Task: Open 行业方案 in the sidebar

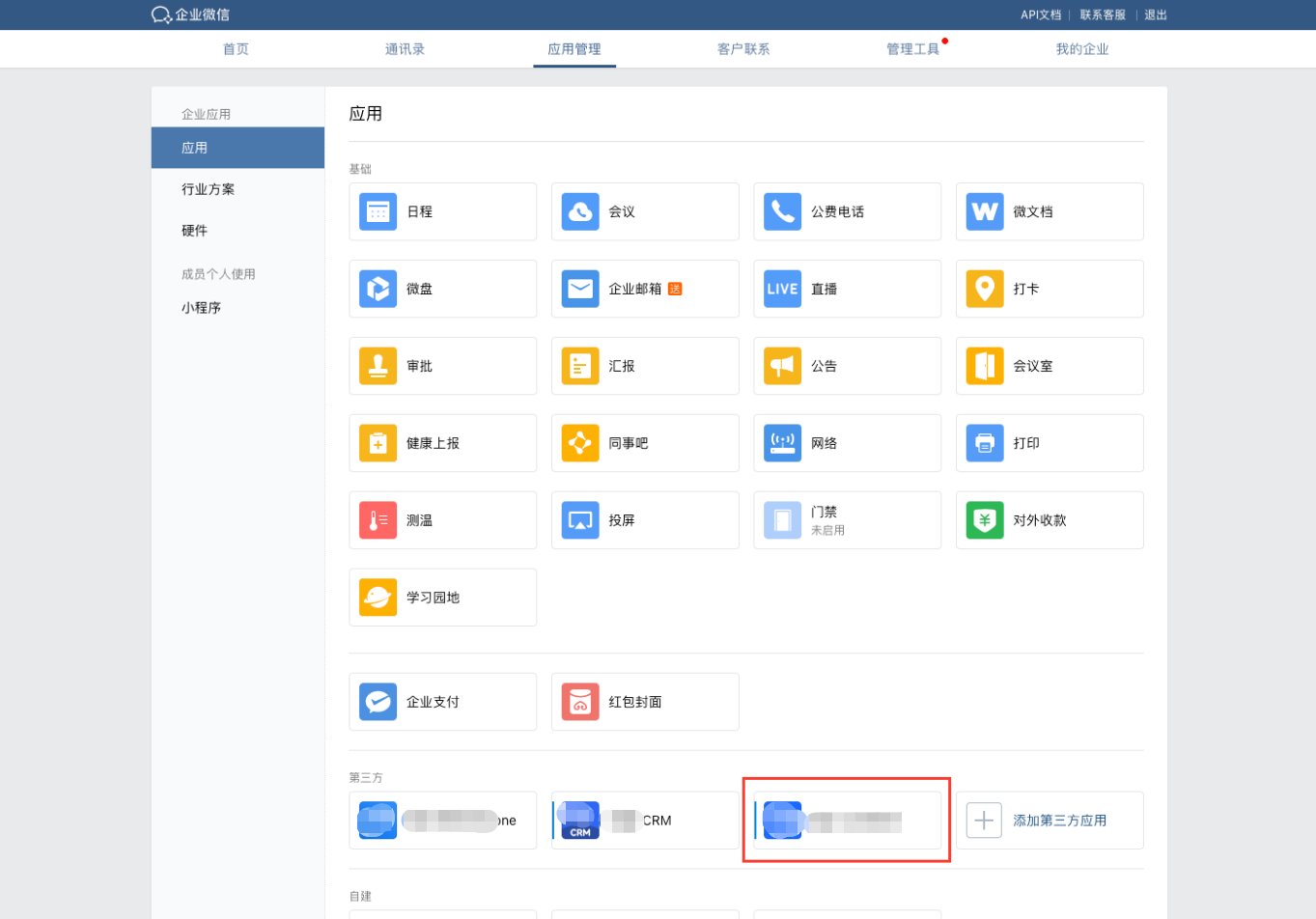Action: pyautogui.click(x=208, y=189)
